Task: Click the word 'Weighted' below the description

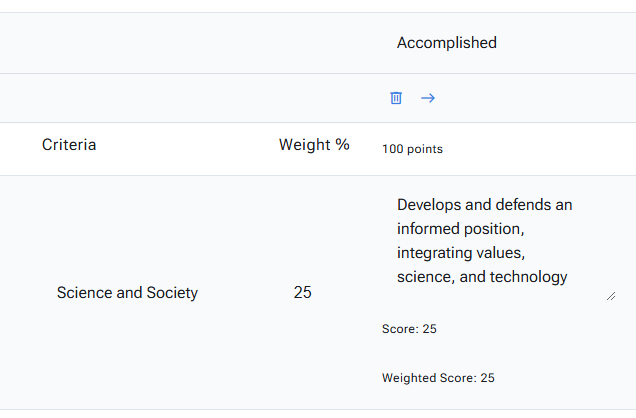Action: click(411, 378)
